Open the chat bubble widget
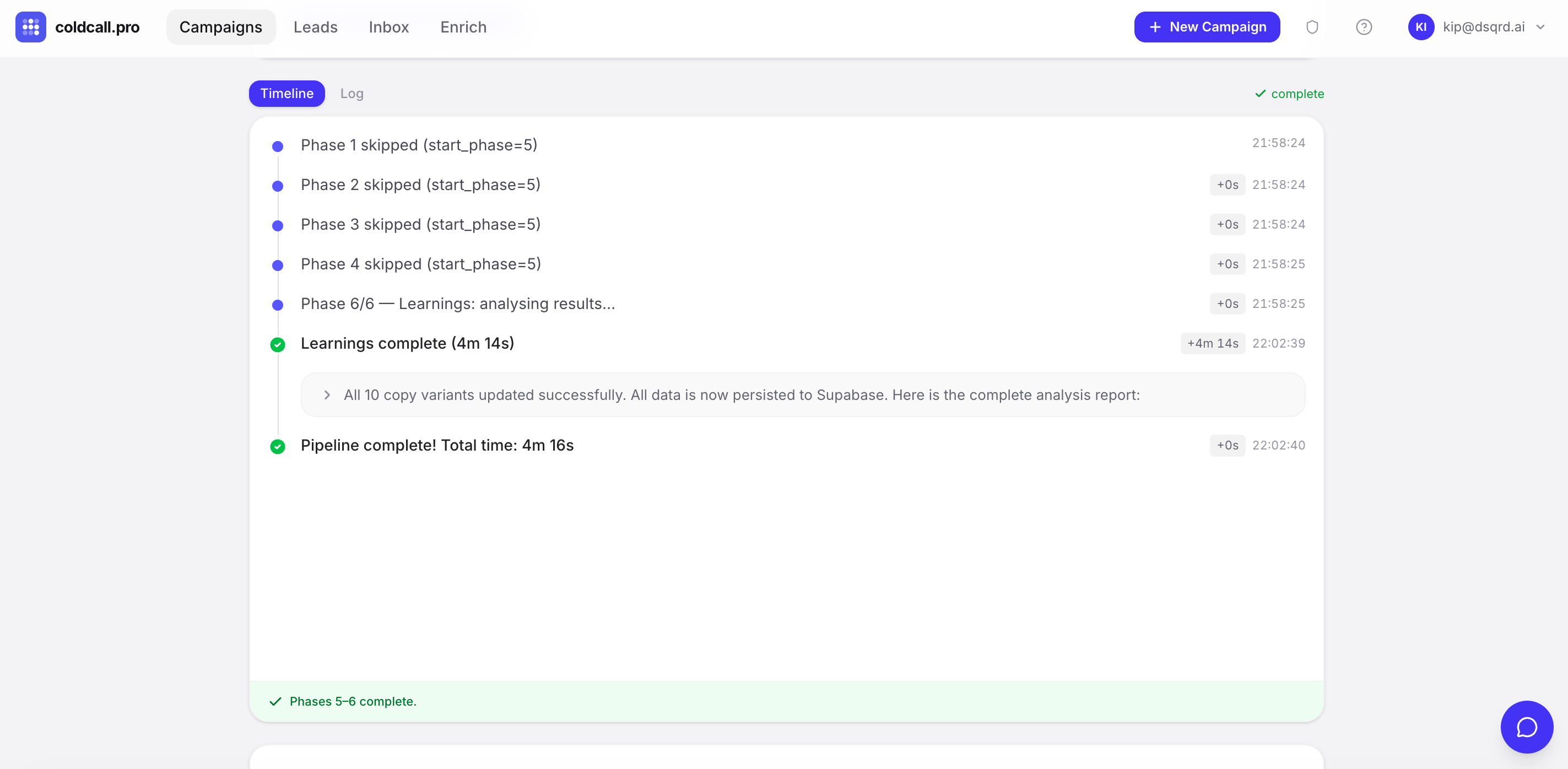Viewport: 1568px width, 769px height. (x=1526, y=727)
